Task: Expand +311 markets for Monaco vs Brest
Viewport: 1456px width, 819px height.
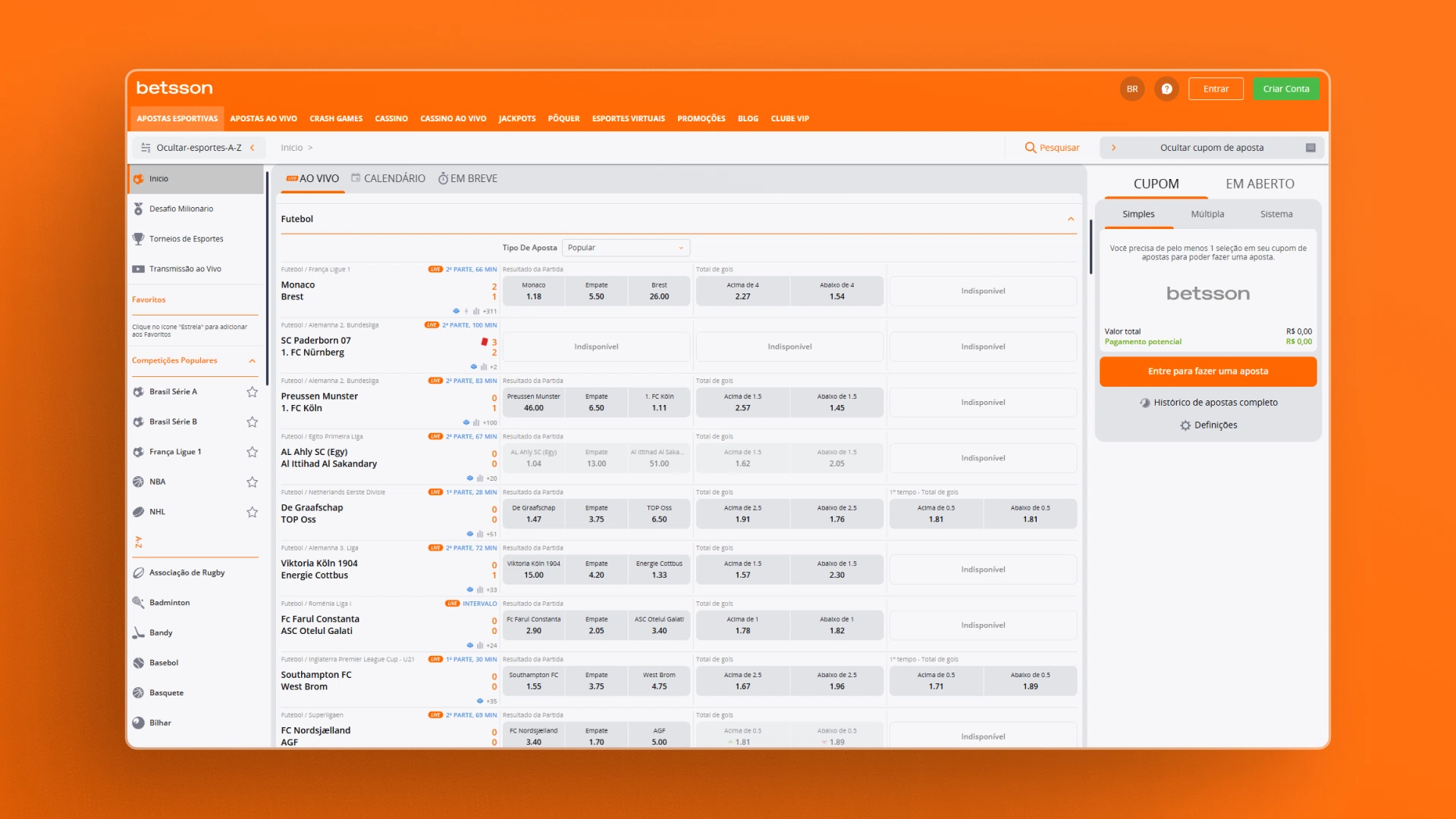Action: click(x=490, y=311)
